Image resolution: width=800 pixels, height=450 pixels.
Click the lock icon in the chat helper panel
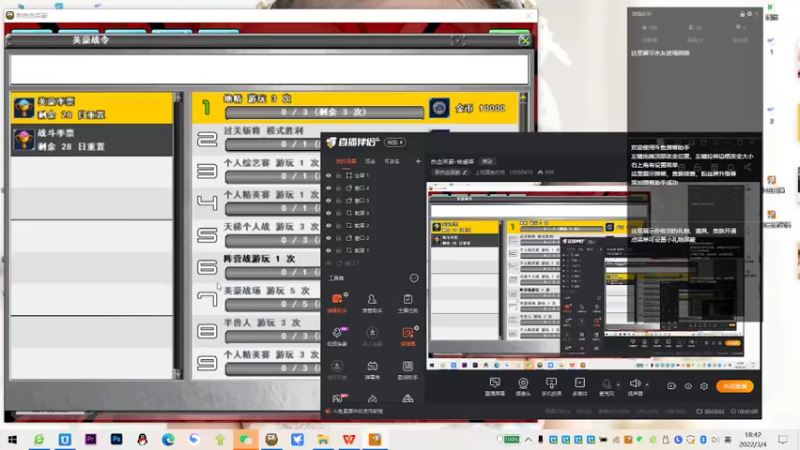point(742,14)
